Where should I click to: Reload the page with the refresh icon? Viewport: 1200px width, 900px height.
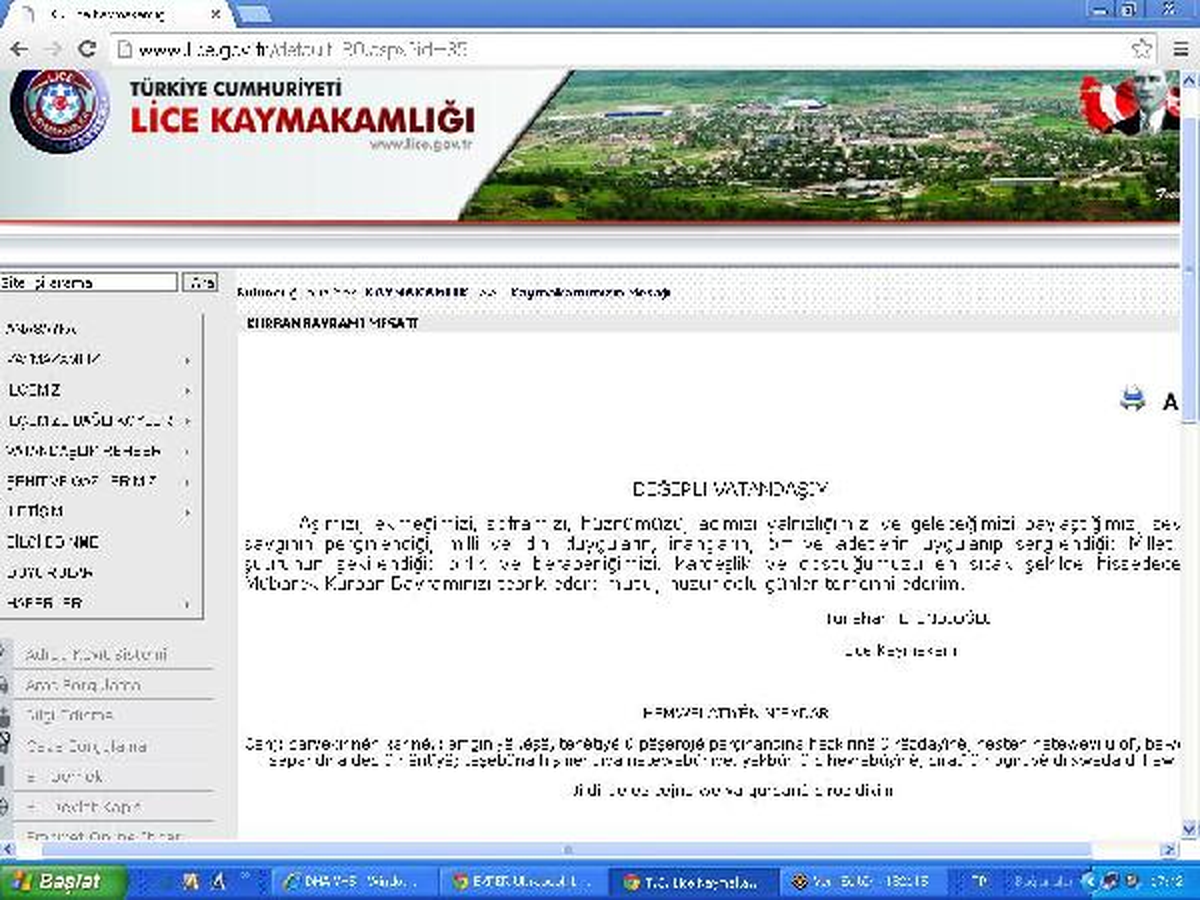(87, 49)
